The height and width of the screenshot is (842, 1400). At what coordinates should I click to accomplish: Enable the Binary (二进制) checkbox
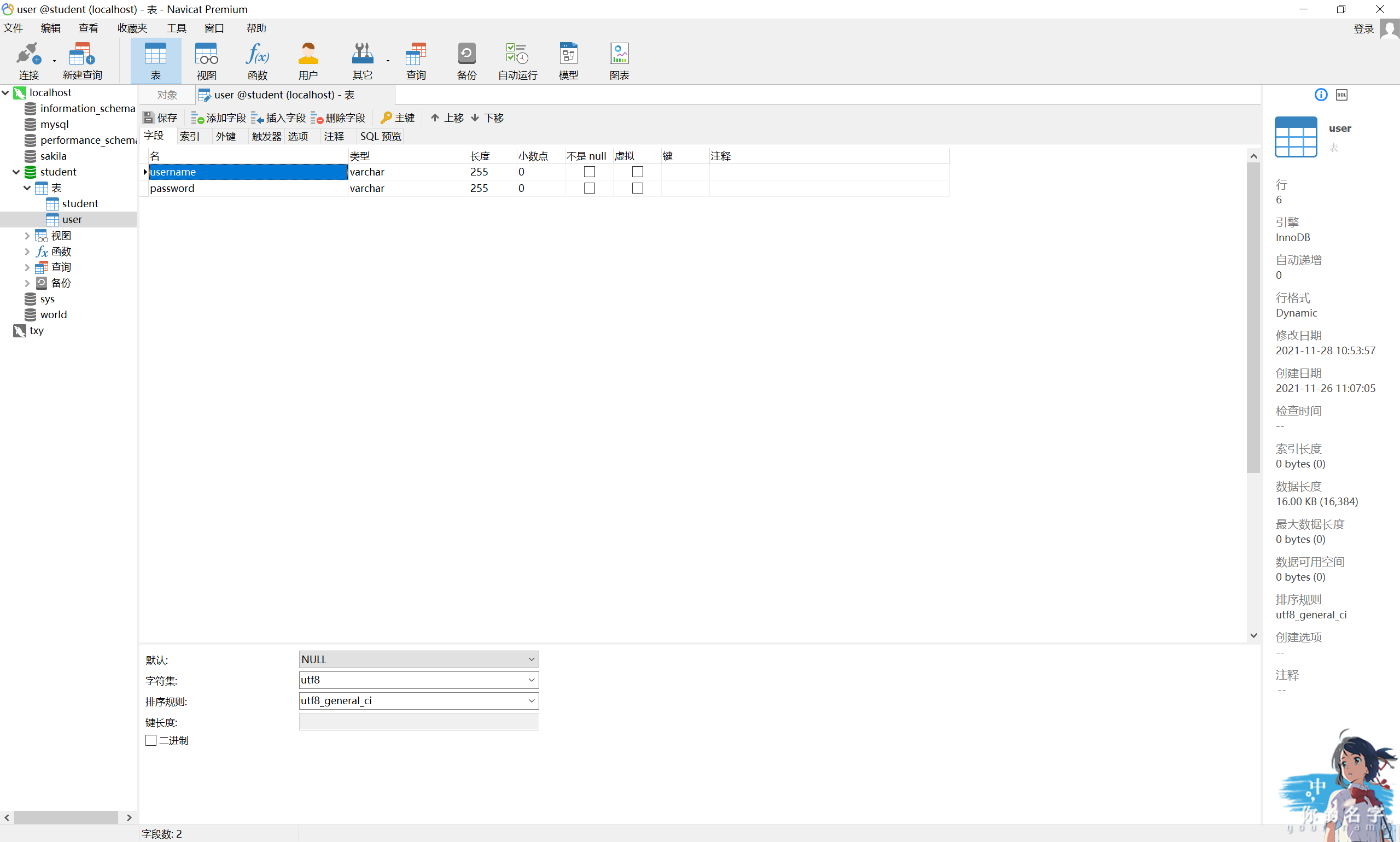click(x=151, y=740)
